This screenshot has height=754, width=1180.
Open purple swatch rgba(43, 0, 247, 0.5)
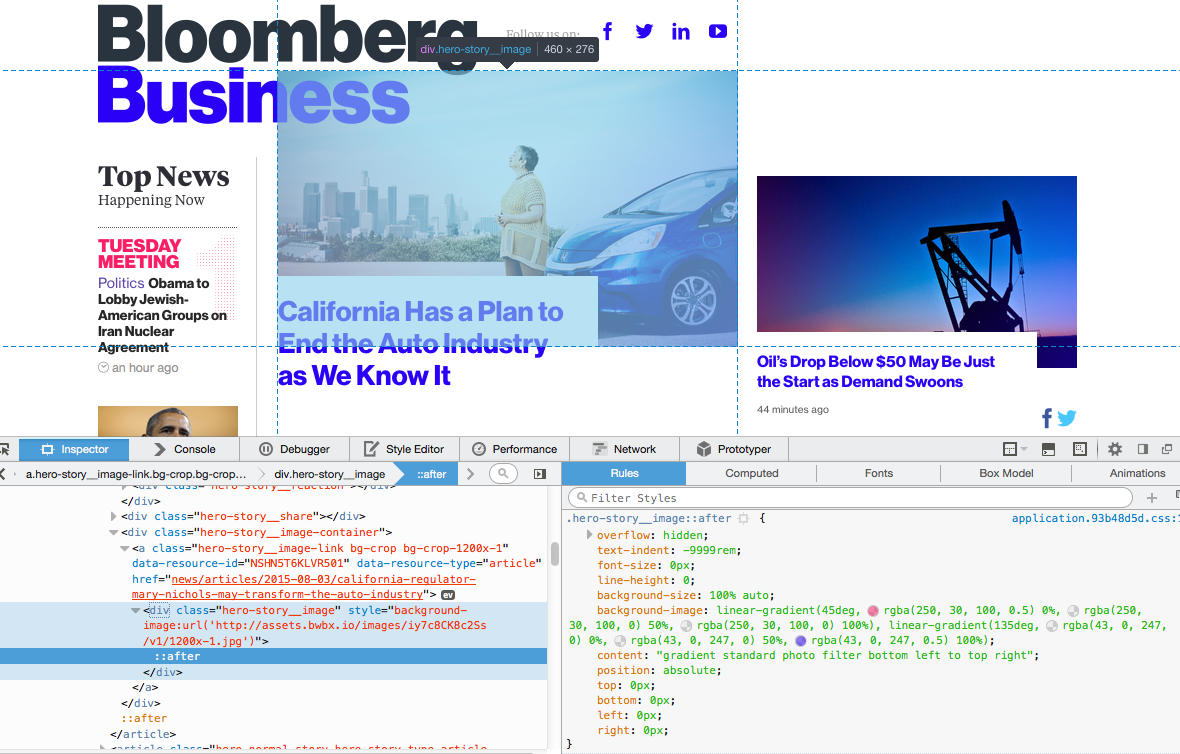801,641
